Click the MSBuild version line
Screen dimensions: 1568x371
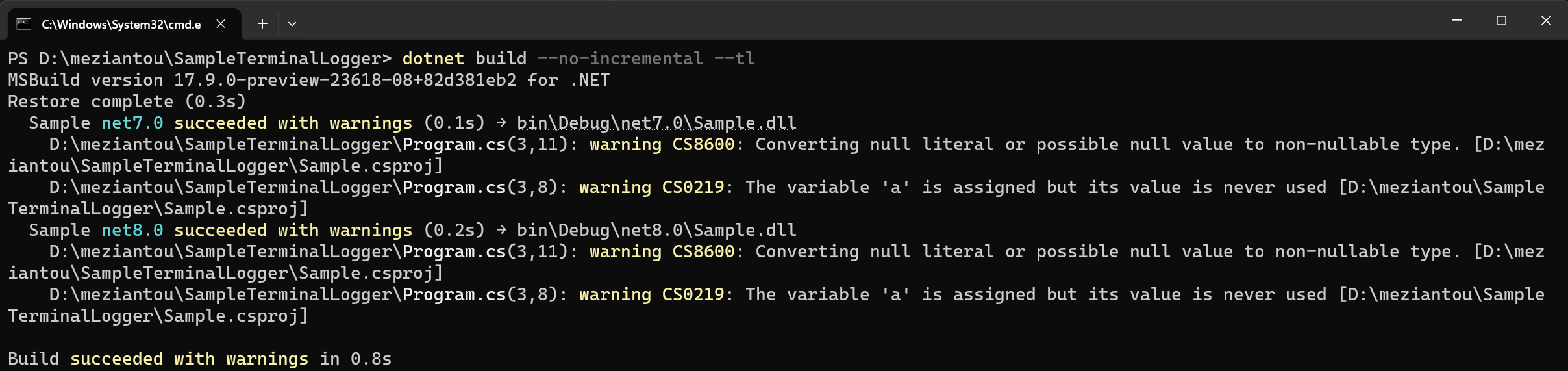point(308,80)
